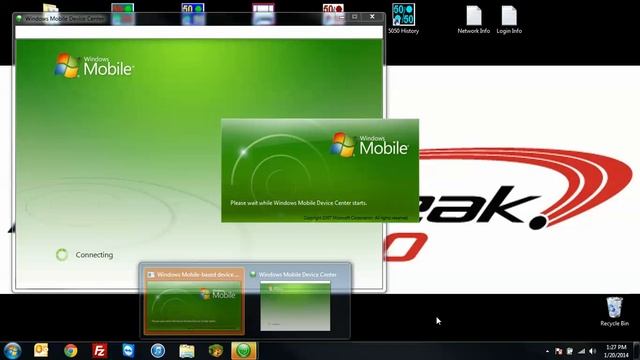Click the 'Windows Mobile Device Center' title bar text
This screenshot has height=360, width=640.
[64, 18]
